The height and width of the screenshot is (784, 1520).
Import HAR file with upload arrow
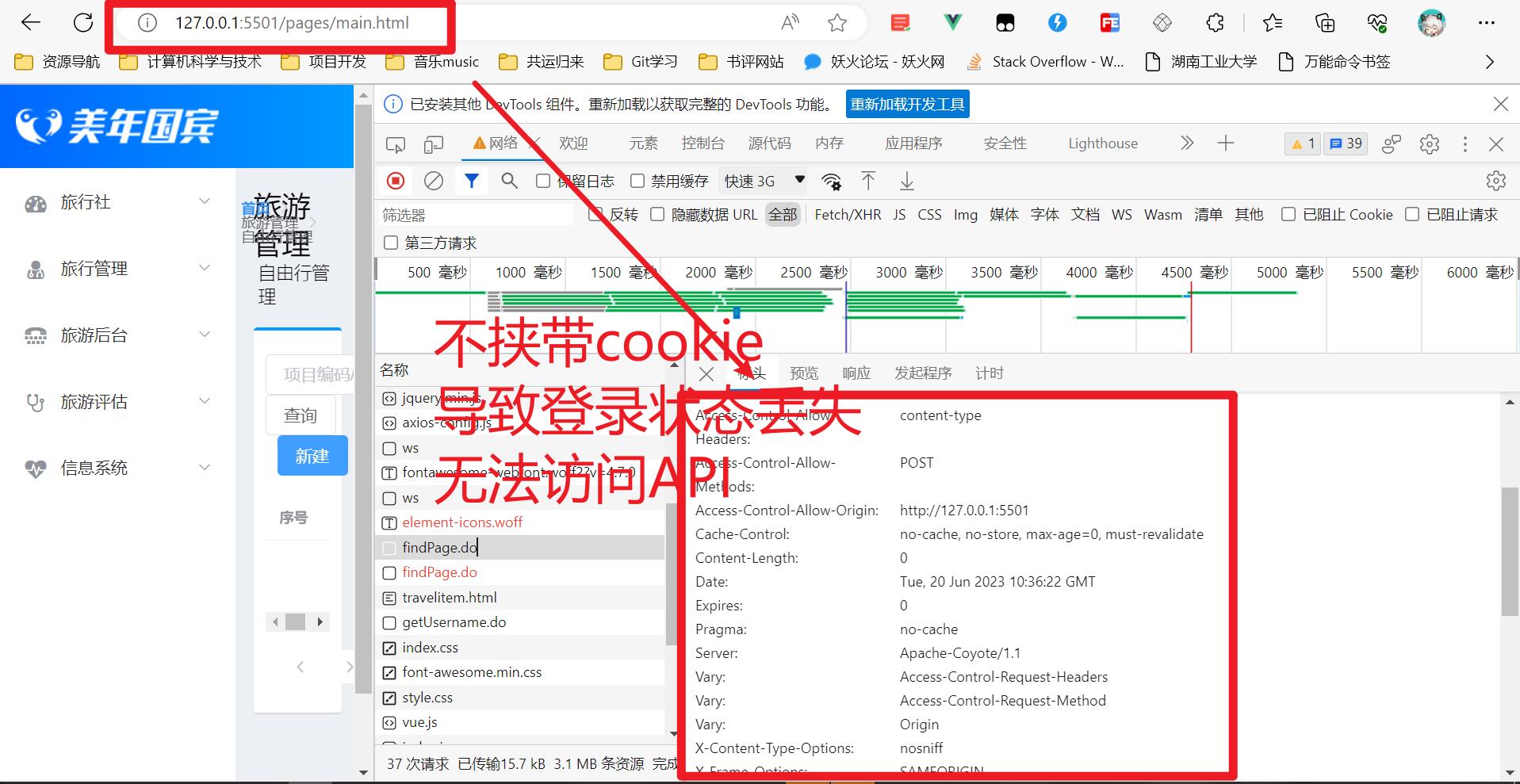tap(868, 181)
